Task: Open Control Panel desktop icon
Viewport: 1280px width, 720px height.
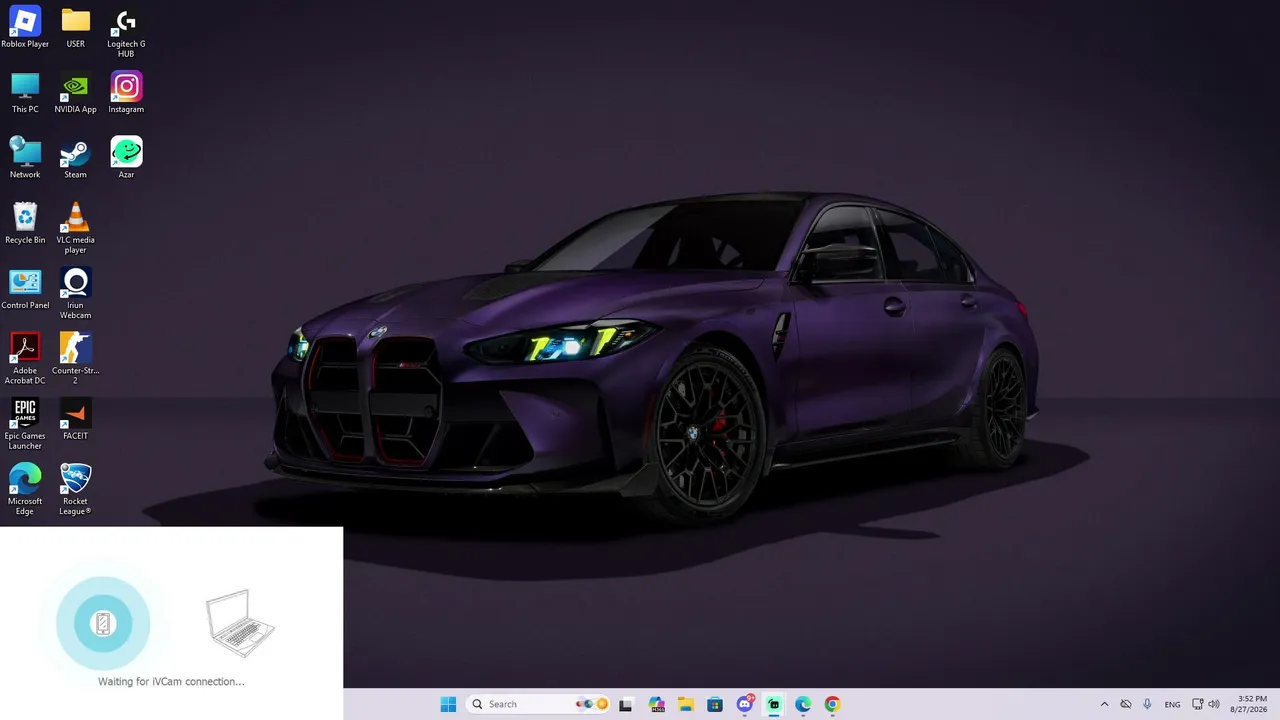Action: pos(25,288)
